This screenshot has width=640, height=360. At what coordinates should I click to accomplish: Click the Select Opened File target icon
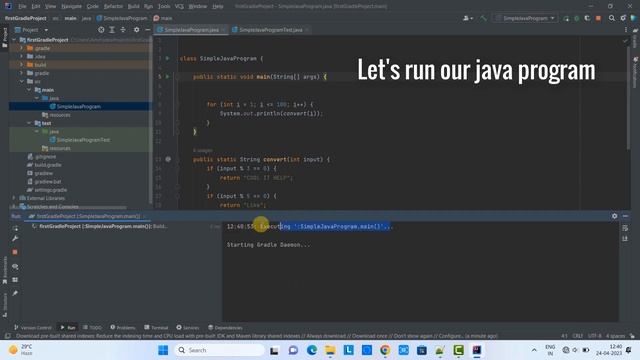pyautogui.click(x=101, y=30)
